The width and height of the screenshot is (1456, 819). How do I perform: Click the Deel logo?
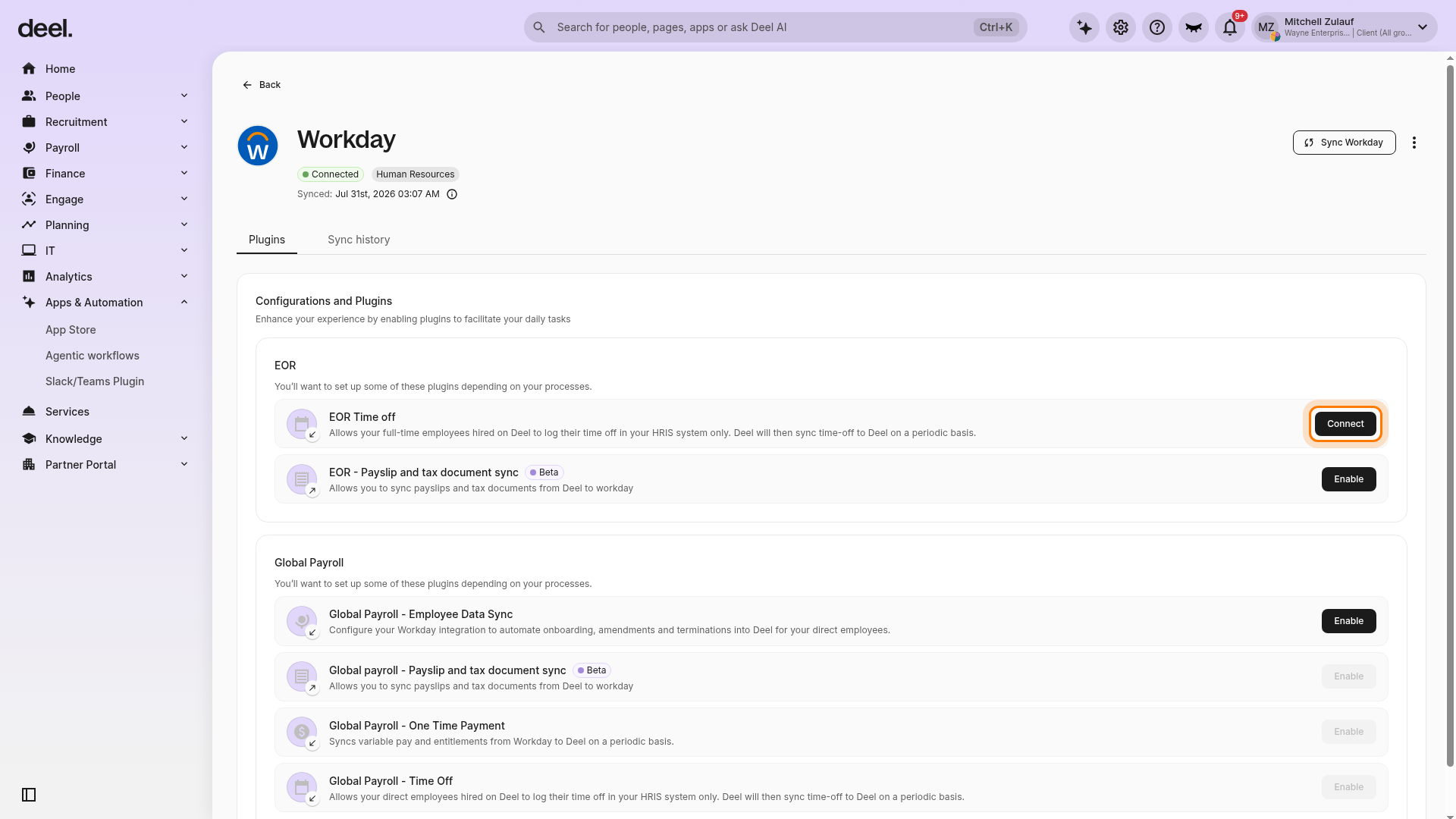[45, 29]
